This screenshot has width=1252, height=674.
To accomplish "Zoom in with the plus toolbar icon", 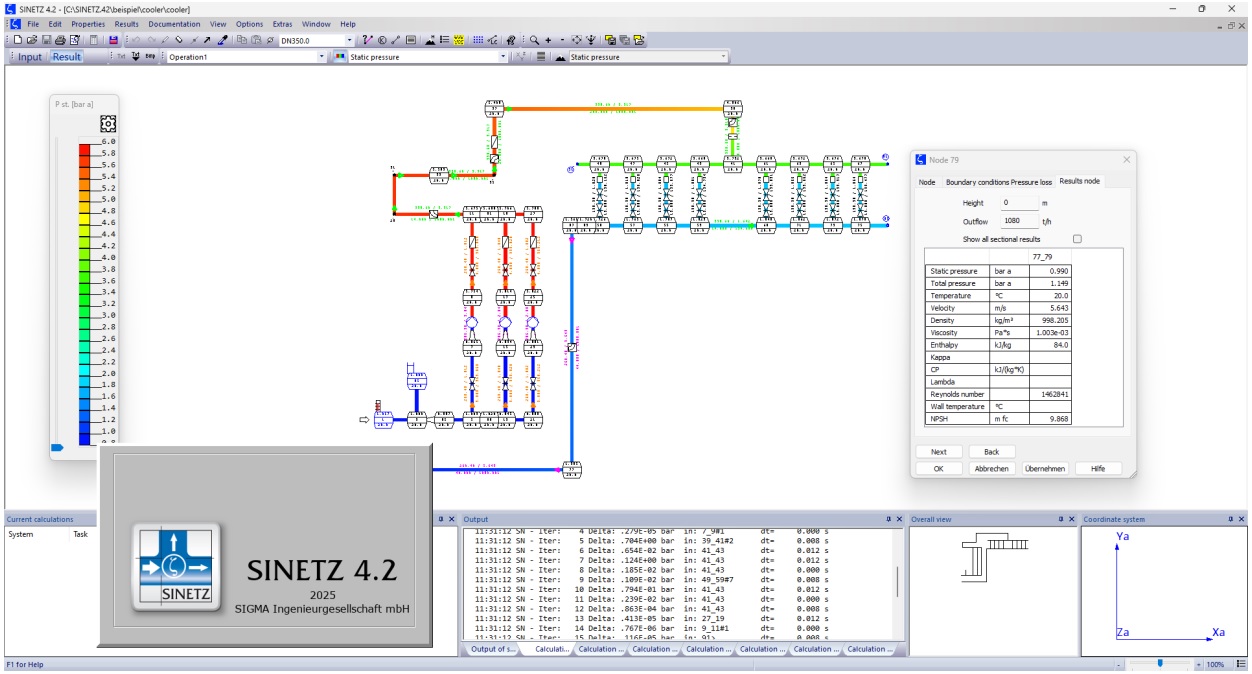I will pos(548,40).
